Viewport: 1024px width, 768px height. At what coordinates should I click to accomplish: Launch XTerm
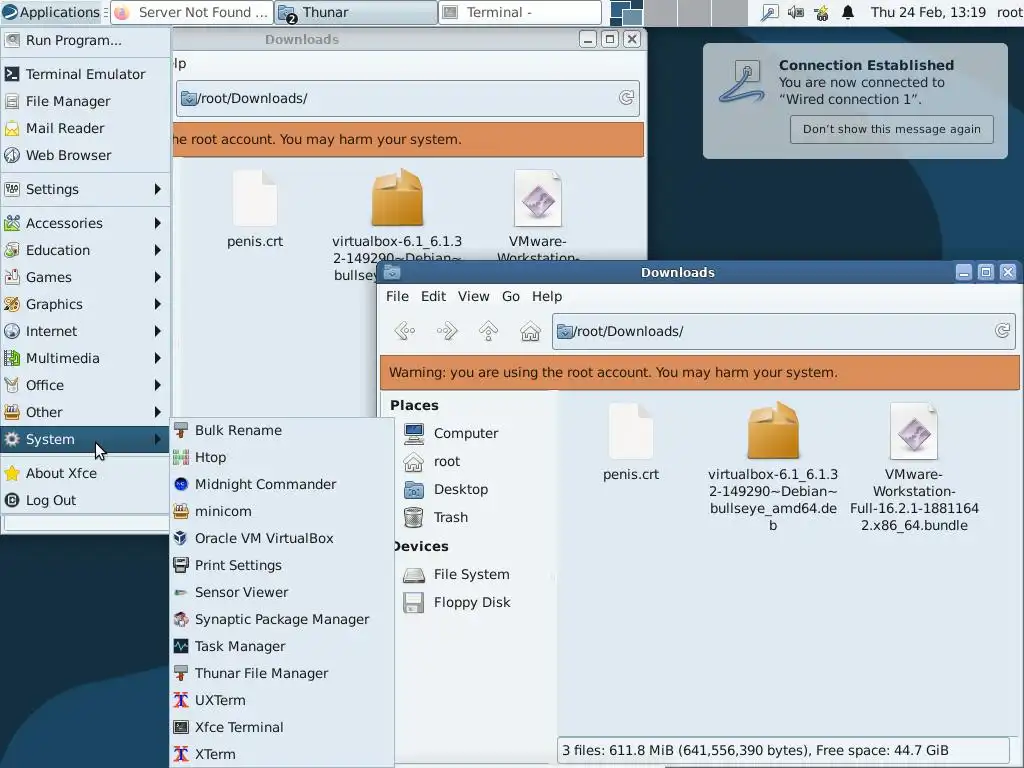pyautogui.click(x=281, y=754)
